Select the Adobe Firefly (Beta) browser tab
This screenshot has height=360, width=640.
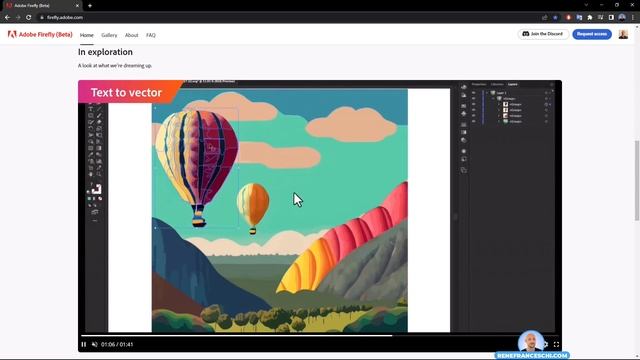pos(41,6)
